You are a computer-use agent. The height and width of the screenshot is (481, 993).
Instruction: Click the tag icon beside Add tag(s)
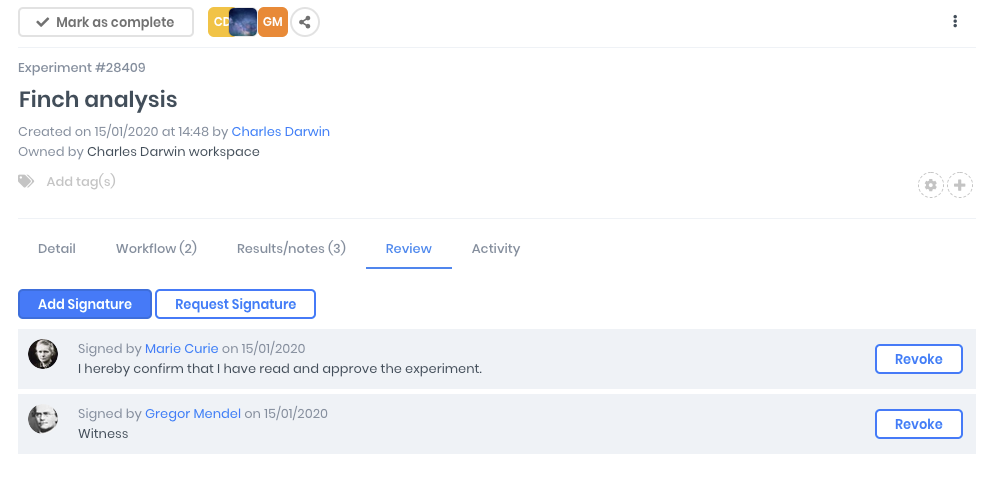26,181
